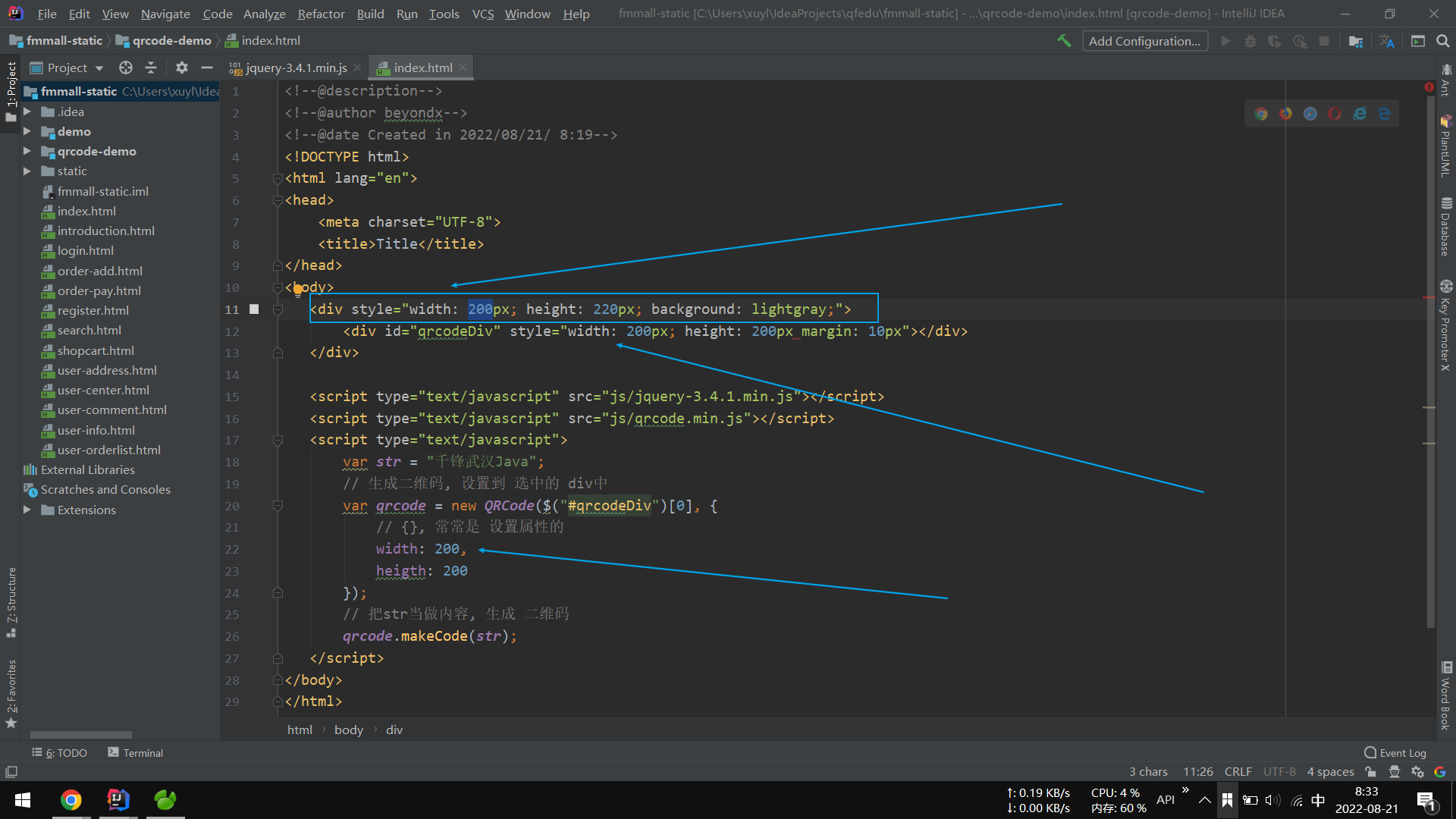Hide the Project panel with minus icon
Image resolution: width=1456 pixels, height=819 pixels.
[x=206, y=67]
